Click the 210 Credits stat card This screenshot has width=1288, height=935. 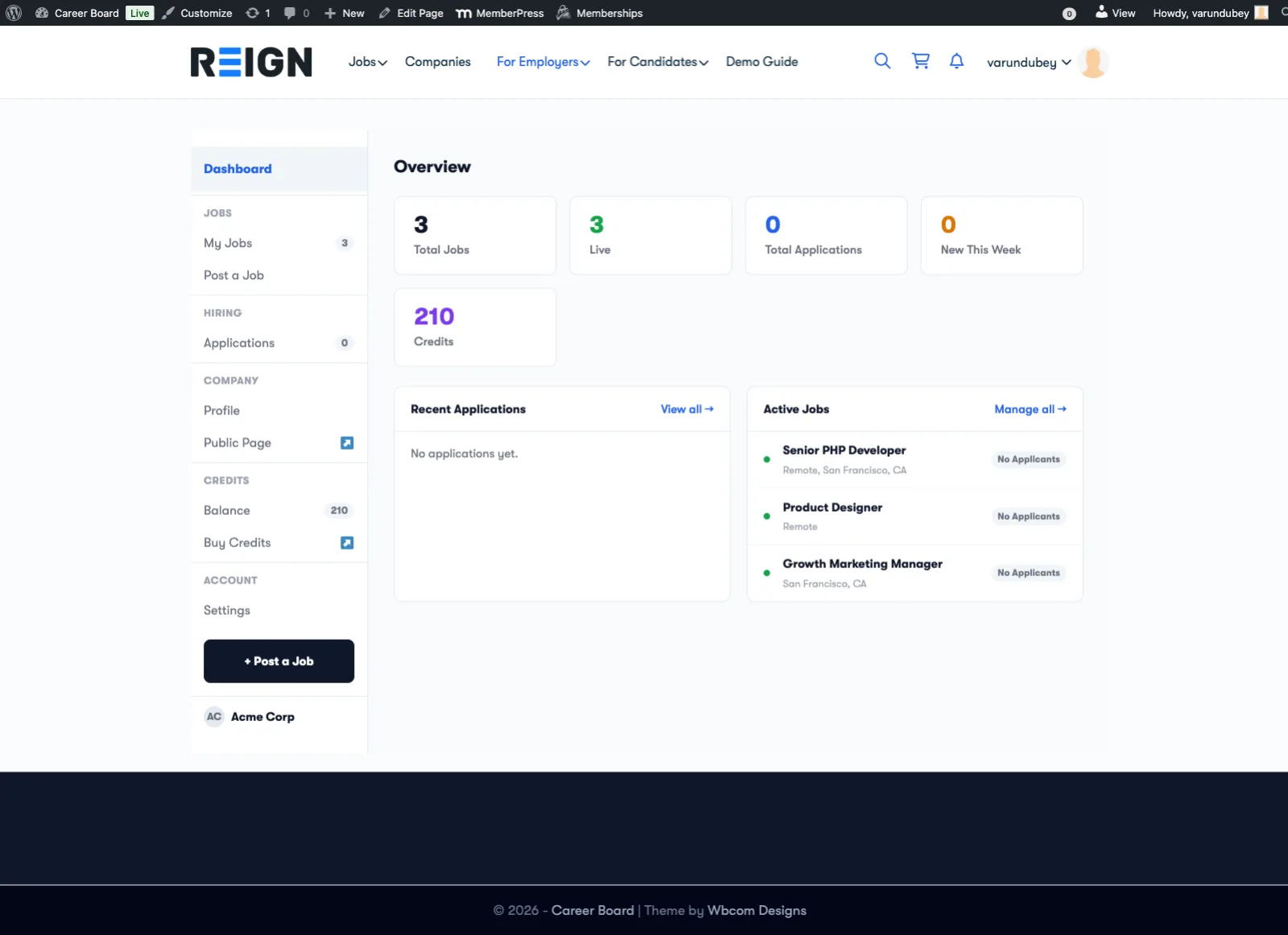pyautogui.click(x=475, y=327)
